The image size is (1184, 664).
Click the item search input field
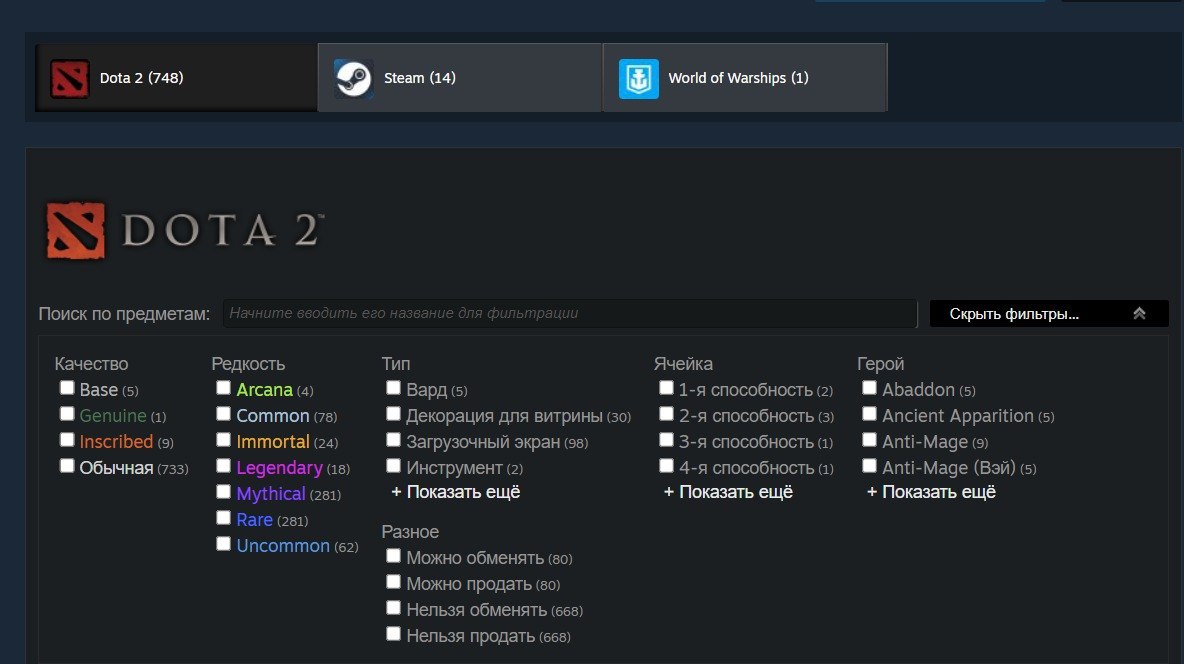(569, 313)
